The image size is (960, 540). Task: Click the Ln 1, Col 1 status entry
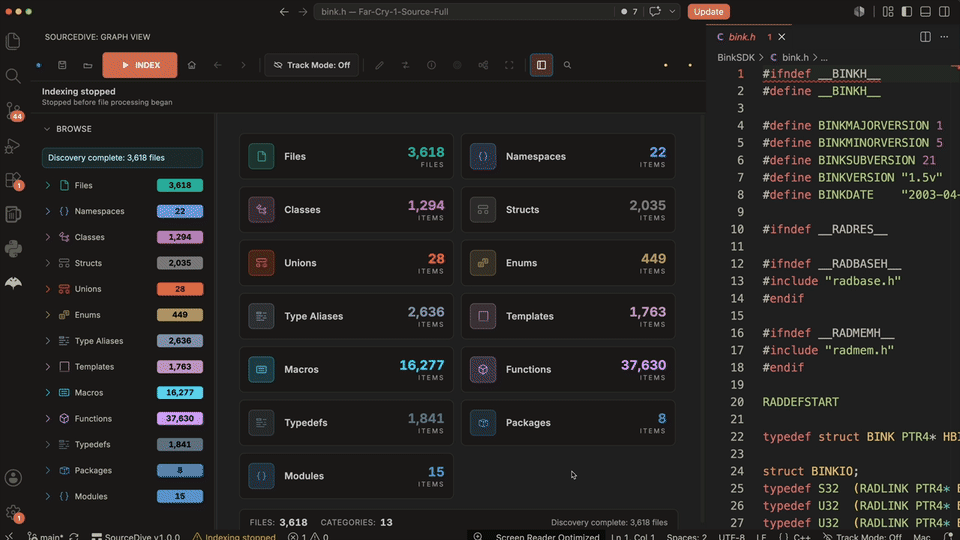pos(632,536)
